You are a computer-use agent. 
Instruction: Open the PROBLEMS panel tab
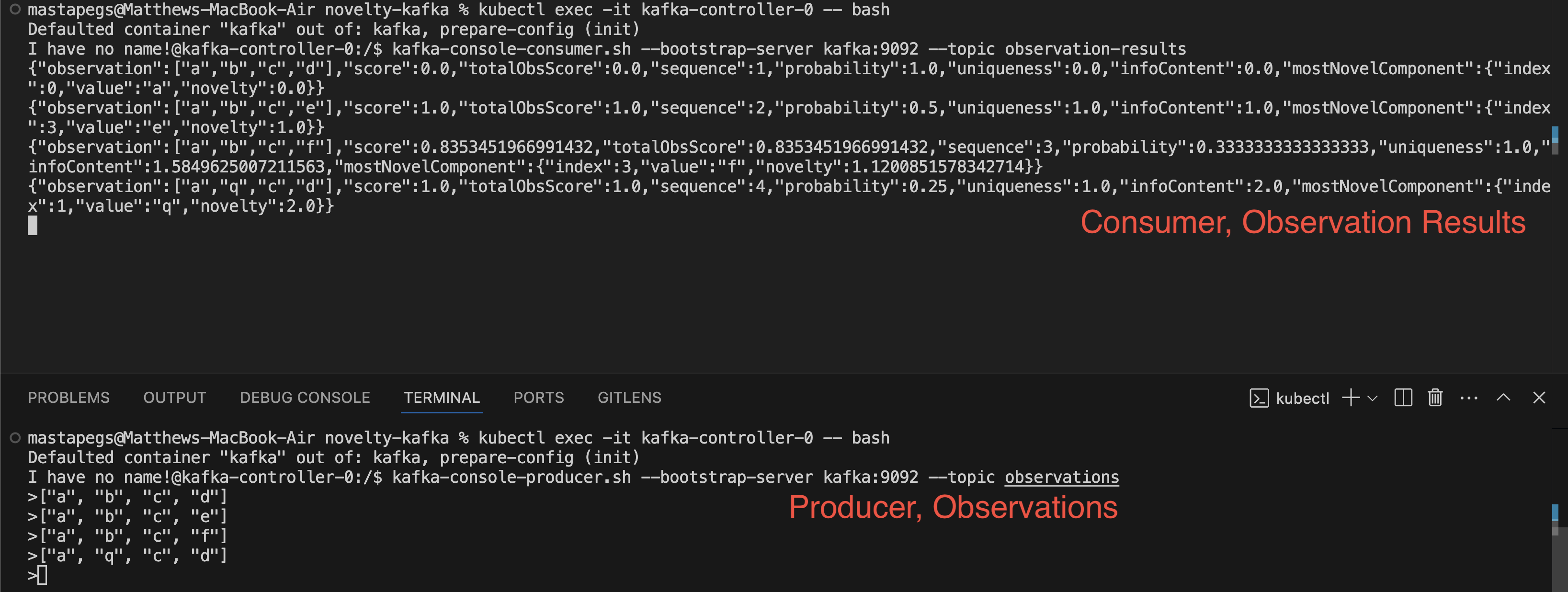(x=69, y=398)
